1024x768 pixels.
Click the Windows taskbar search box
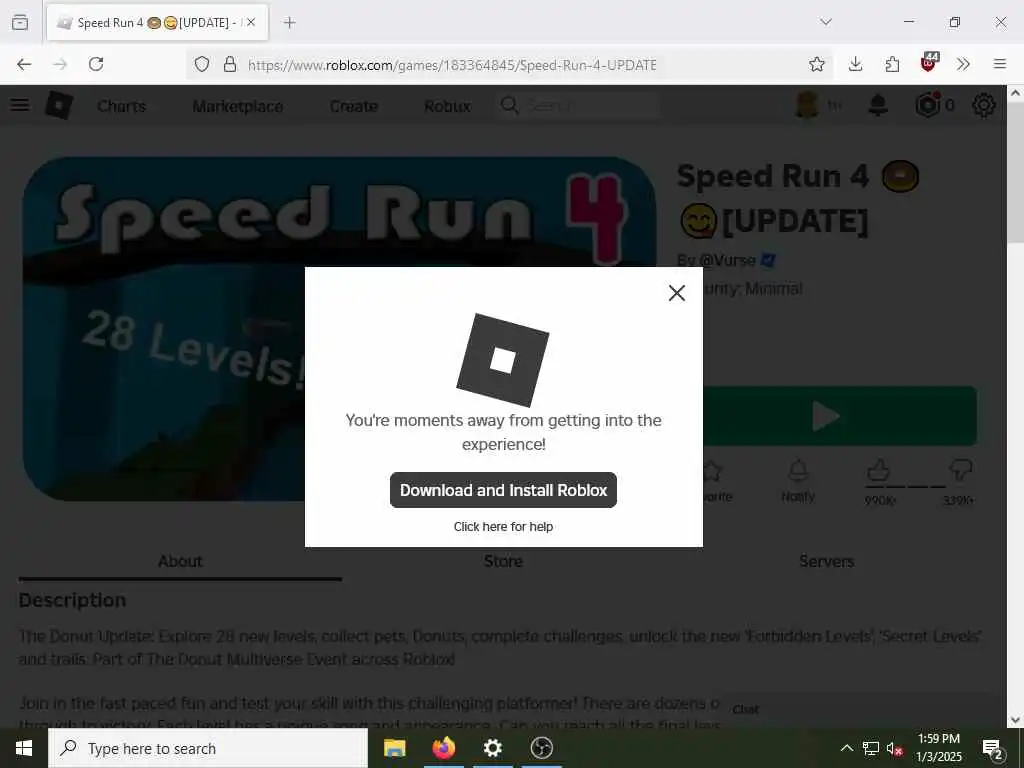pos(208,748)
